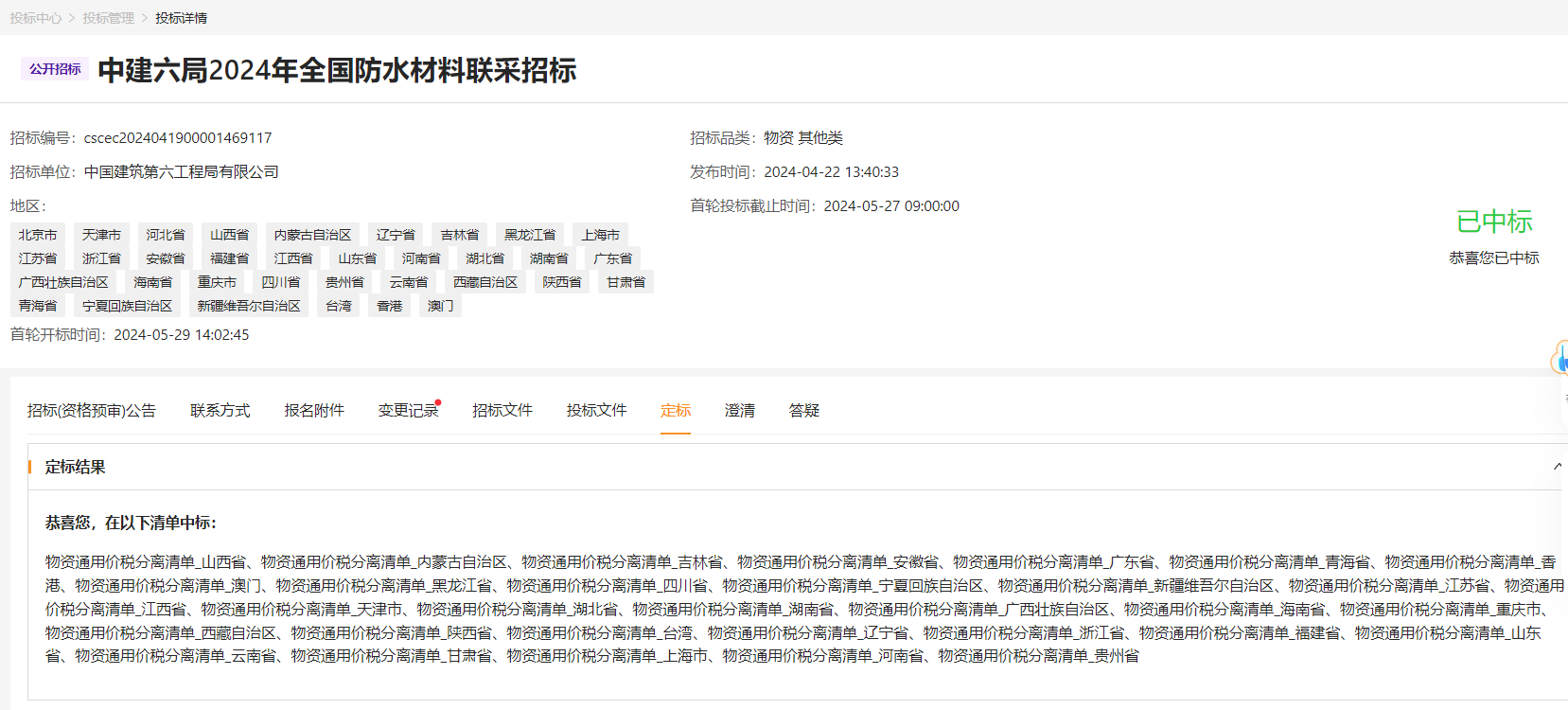Click the 浙江省 region tag
Screen dimensions: 1568x710
(101, 258)
